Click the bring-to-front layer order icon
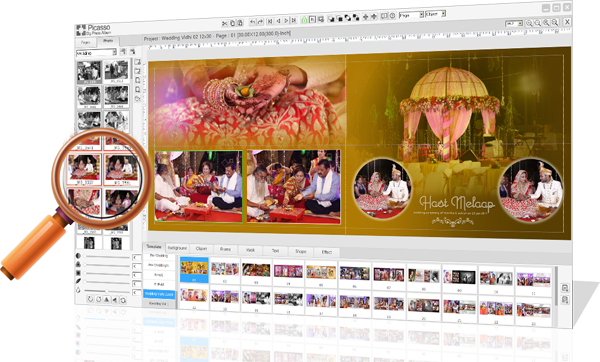This screenshot has height=362, width=600. click(331, 18)
